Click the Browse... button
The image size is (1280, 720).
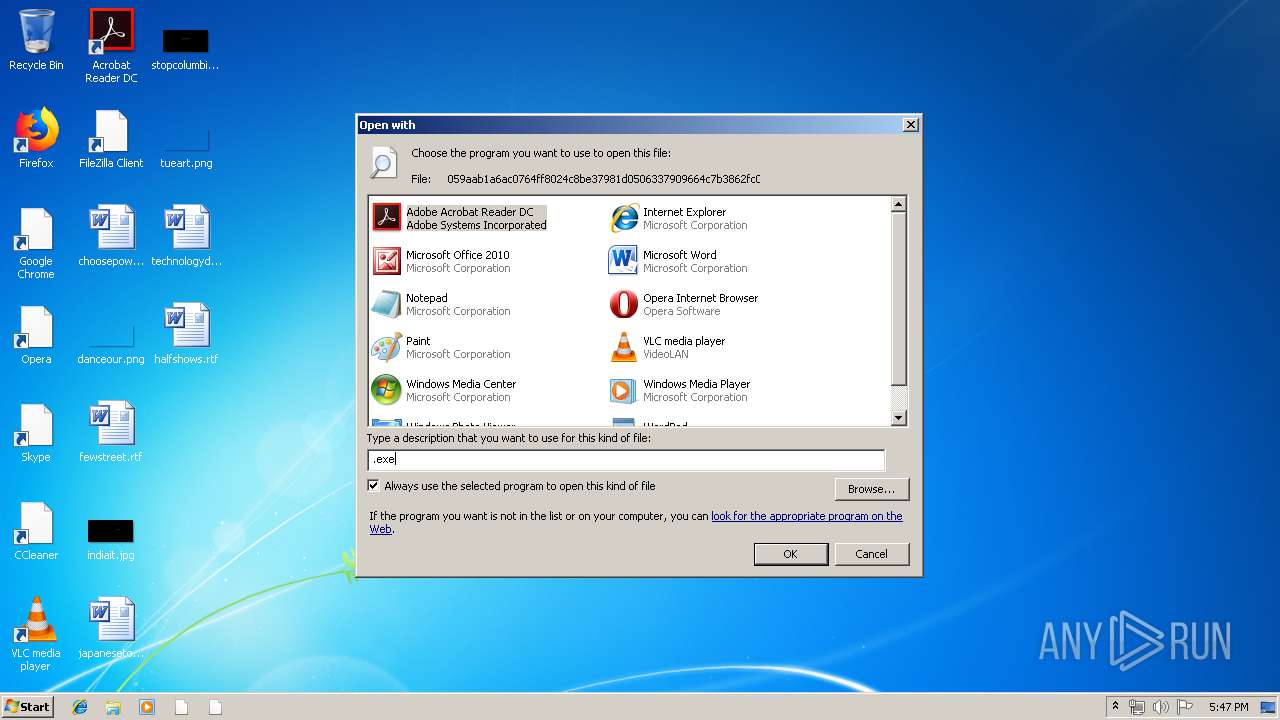click(x=872, y=489)
